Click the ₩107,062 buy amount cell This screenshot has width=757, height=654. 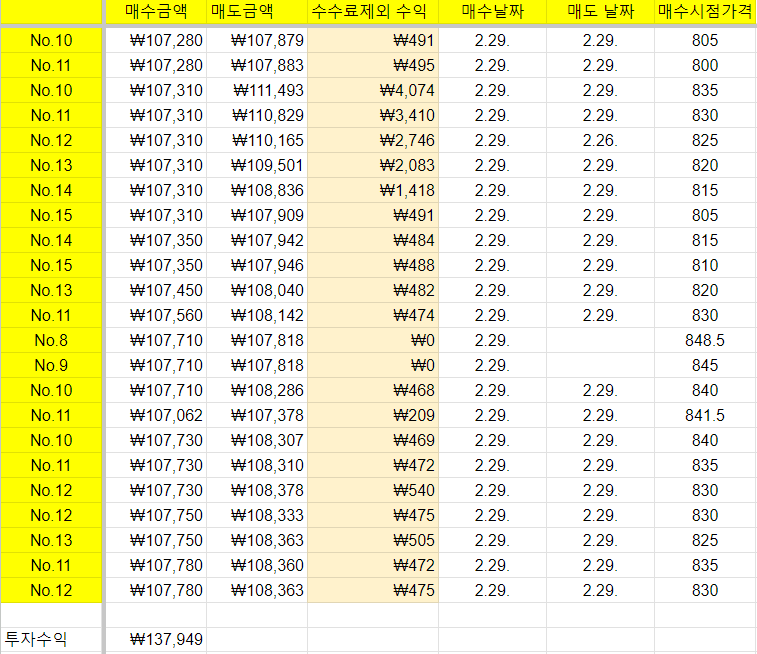pos(156,415)
